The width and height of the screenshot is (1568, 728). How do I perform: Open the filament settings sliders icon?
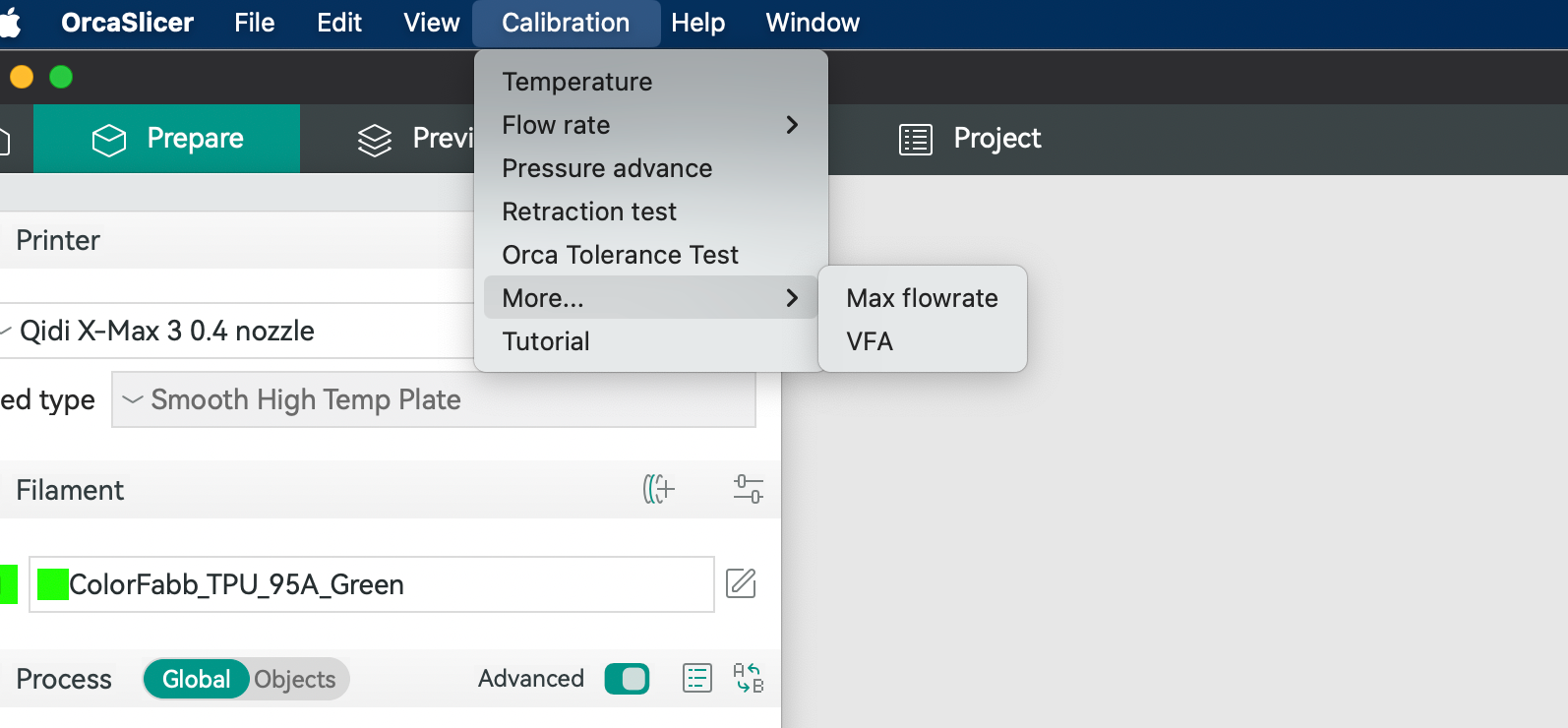[748, 489]
